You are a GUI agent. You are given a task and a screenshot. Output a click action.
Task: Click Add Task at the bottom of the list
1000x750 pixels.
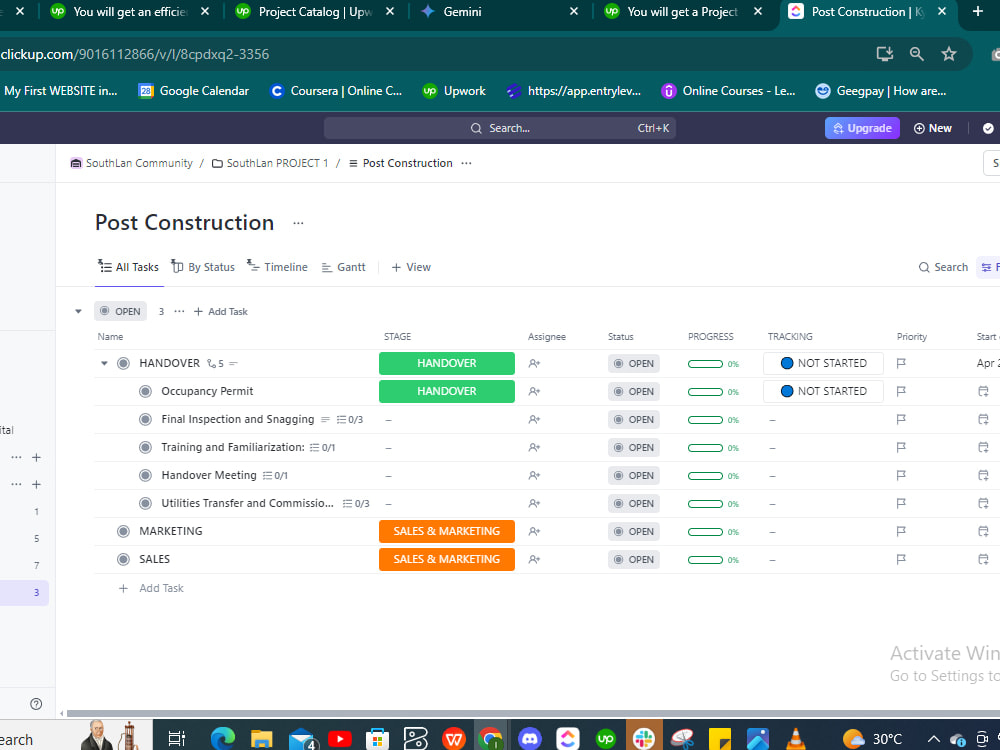pos(161,588)
